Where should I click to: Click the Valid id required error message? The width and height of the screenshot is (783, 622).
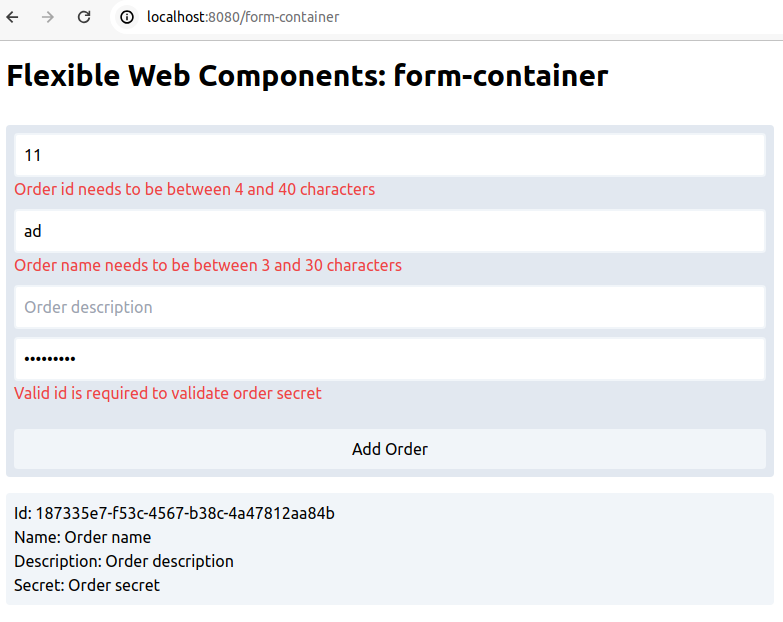[x=168, y=393]
